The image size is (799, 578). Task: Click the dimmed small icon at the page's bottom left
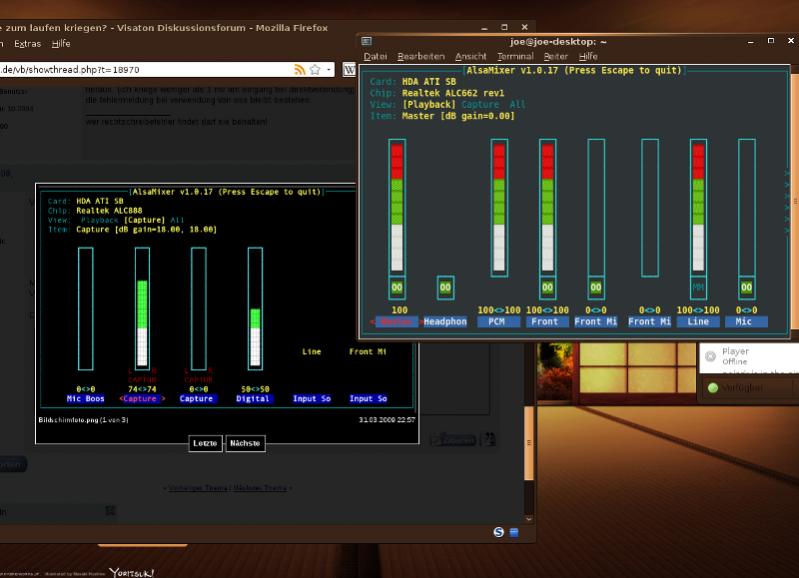click(x=110, y=510)
